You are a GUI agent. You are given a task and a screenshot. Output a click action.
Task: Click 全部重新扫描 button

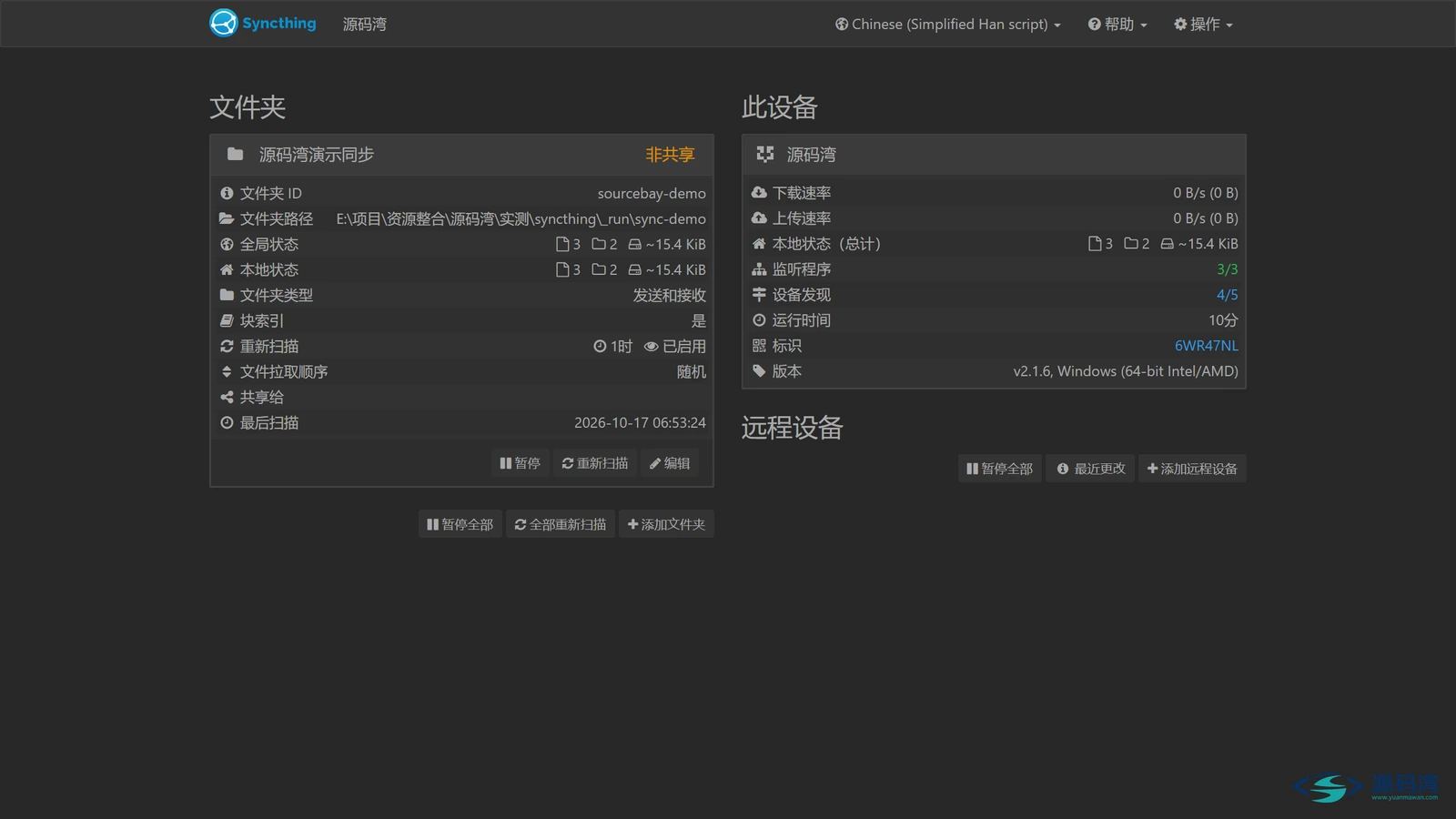(x=561, y=524)
